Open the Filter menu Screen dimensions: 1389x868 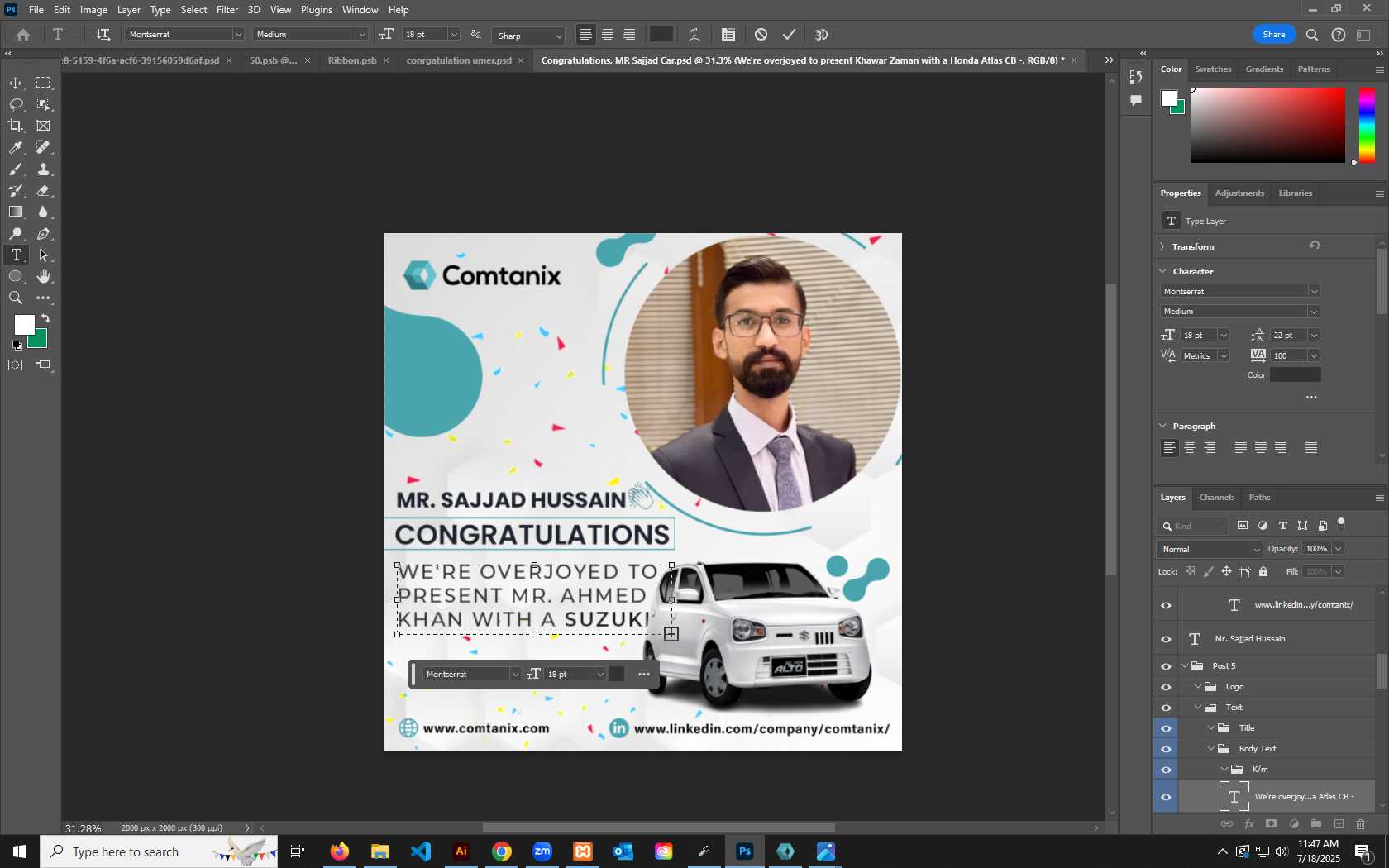(x=227, y=10)
